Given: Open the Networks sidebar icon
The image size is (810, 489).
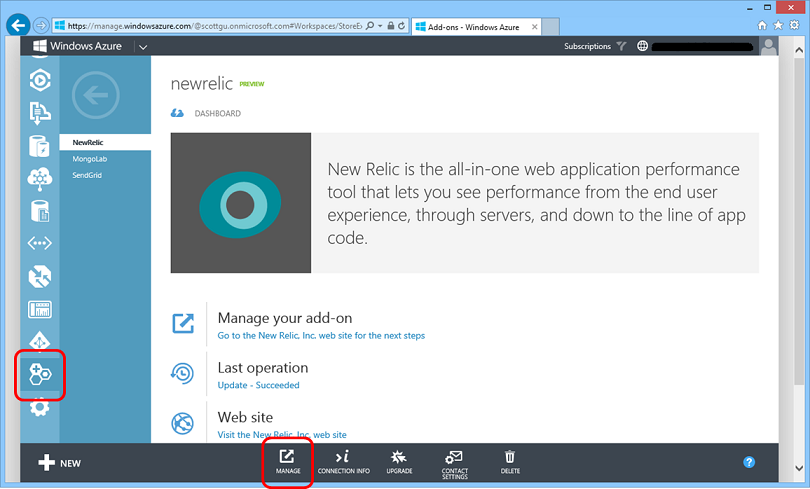Looking at the screenshot, I should pos(40,243).
